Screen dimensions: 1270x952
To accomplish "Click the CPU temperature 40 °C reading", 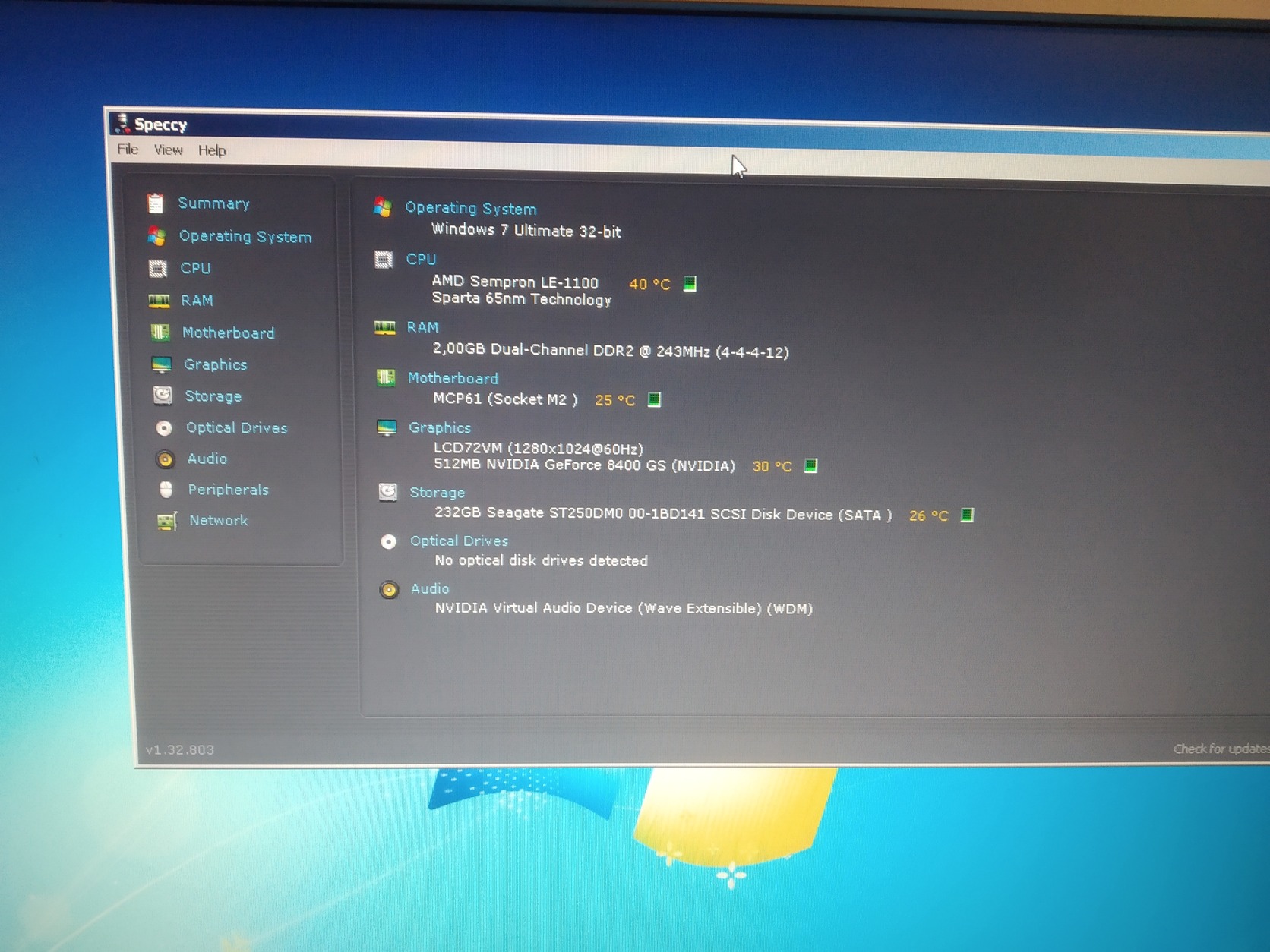I will tap(649, 284).
